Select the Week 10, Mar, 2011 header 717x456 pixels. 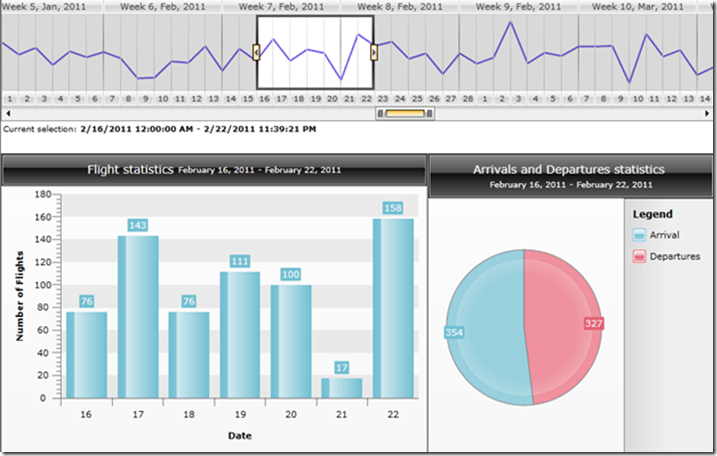pyautogui.click(x=637, y=7)
